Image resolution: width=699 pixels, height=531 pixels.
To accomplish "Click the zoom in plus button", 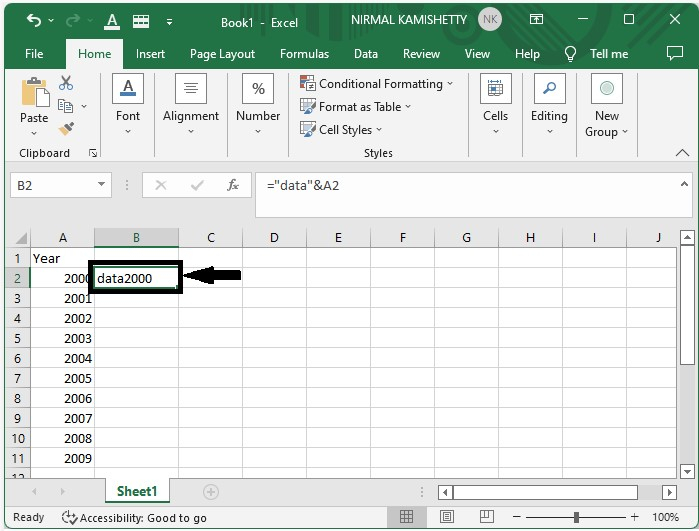I will pyautogui.click(x=634, y=517).
